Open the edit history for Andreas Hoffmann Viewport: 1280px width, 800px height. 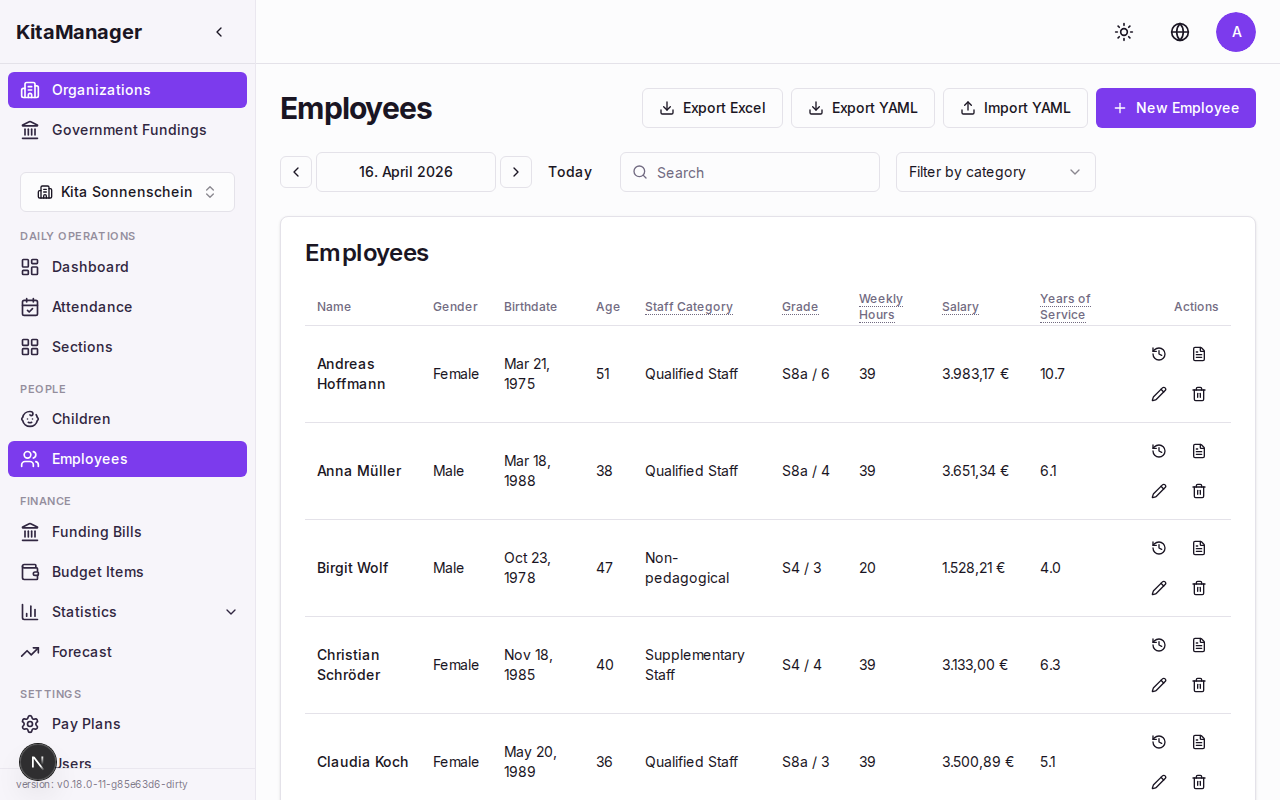click(1159, 354)
